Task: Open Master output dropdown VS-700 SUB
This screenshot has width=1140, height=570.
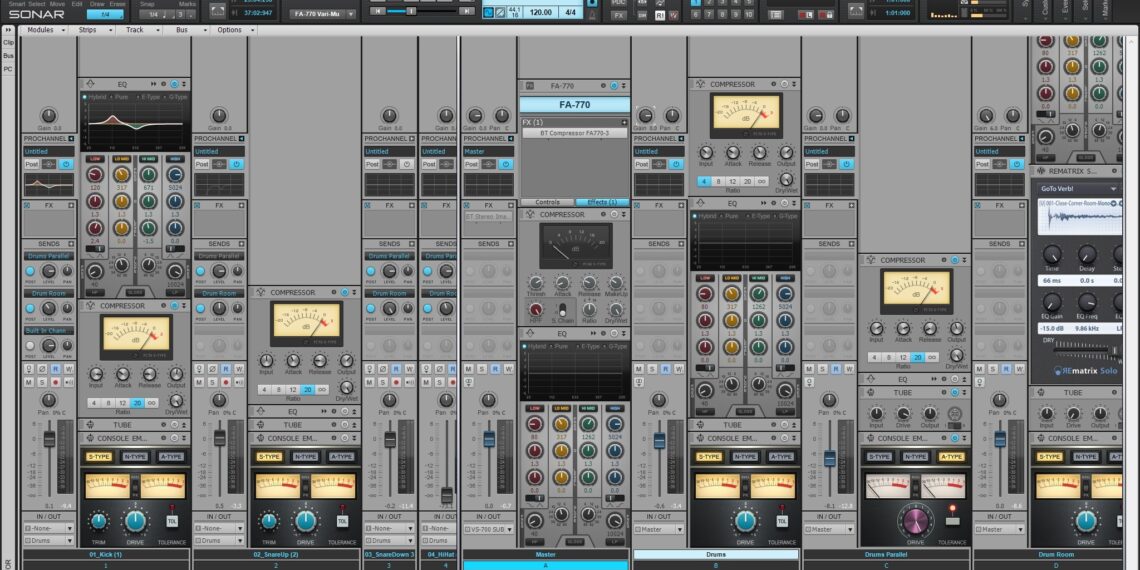Action: [x=489, y=529]
